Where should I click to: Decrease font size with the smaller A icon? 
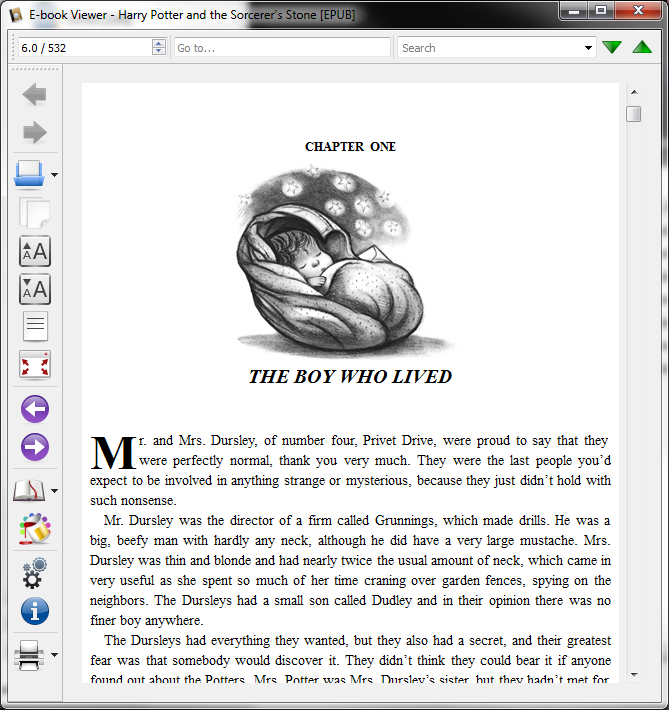35,289
